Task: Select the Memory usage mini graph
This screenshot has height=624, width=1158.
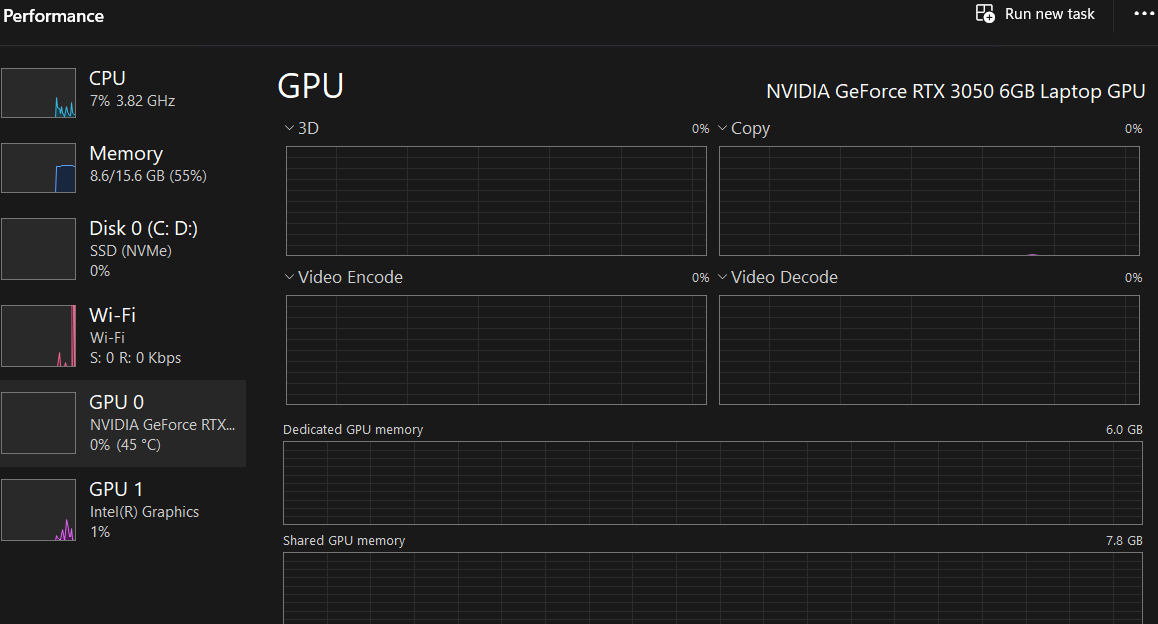Action: click(x=38, y=168)
